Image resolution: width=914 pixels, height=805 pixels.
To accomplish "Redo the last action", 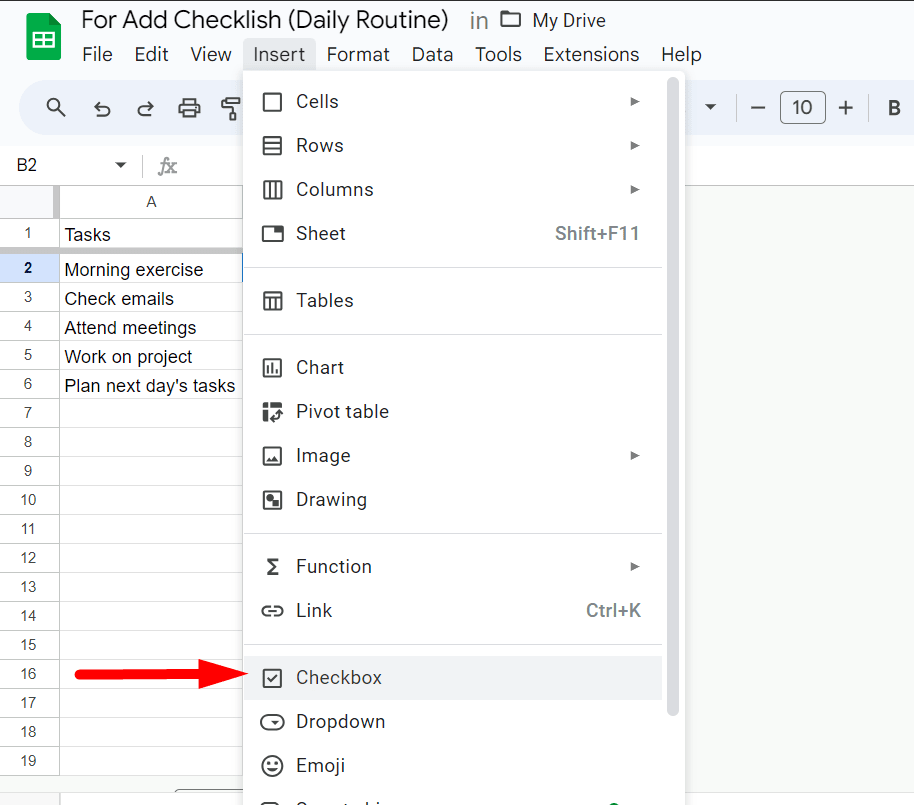I will [145, 107].
